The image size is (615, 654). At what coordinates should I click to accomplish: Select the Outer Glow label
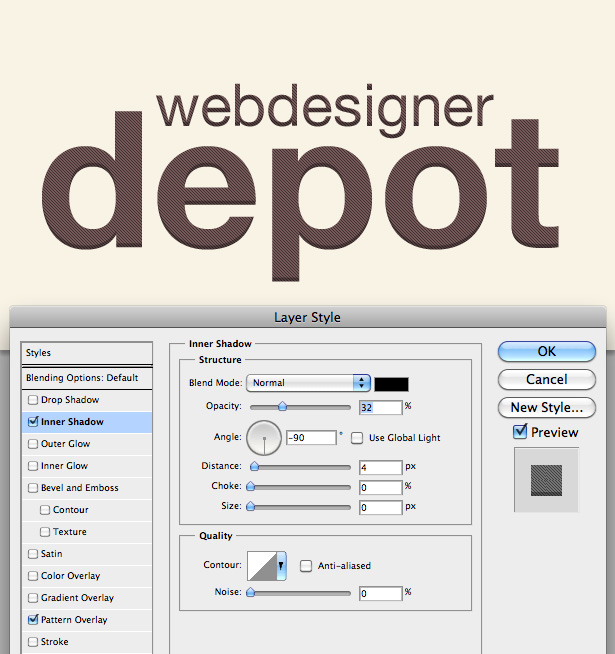pyautogui.click(x=66, y=444)
